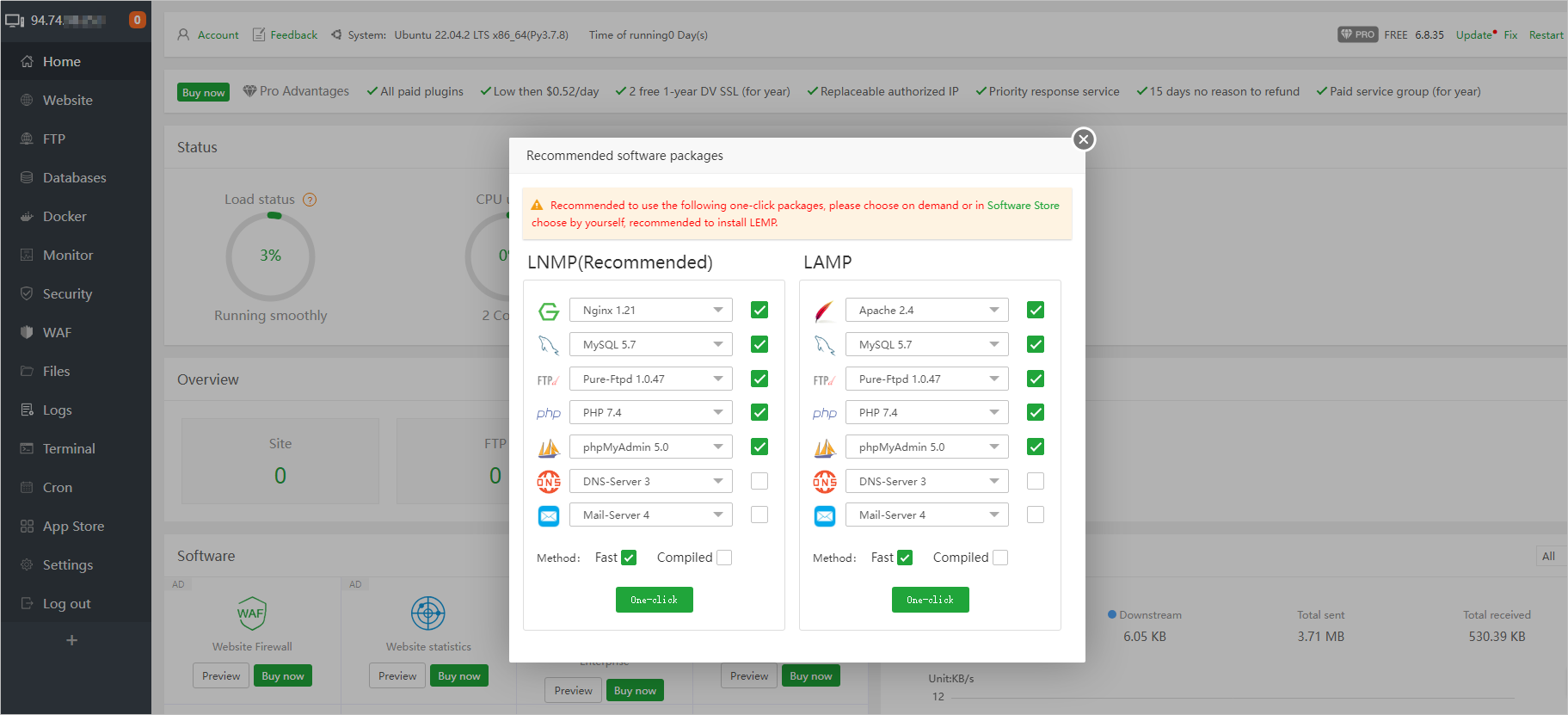Click the WAF sidebar icon
1568x715 pixels.
(27, 333)
